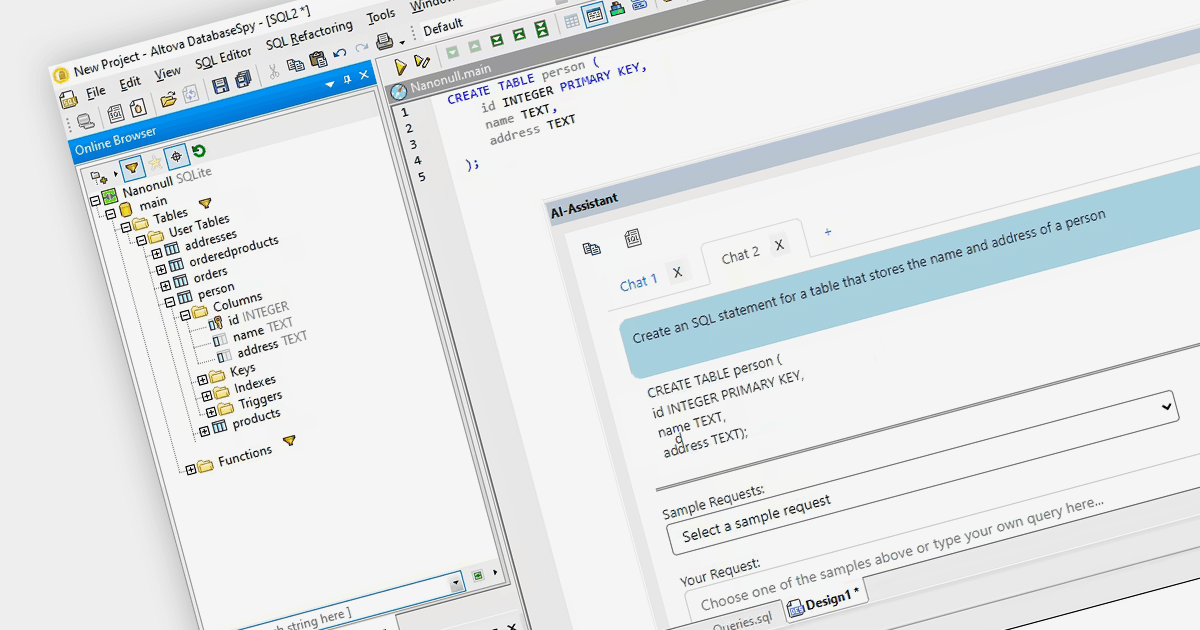Click the Copy toolbar icon

click(296, 65)
